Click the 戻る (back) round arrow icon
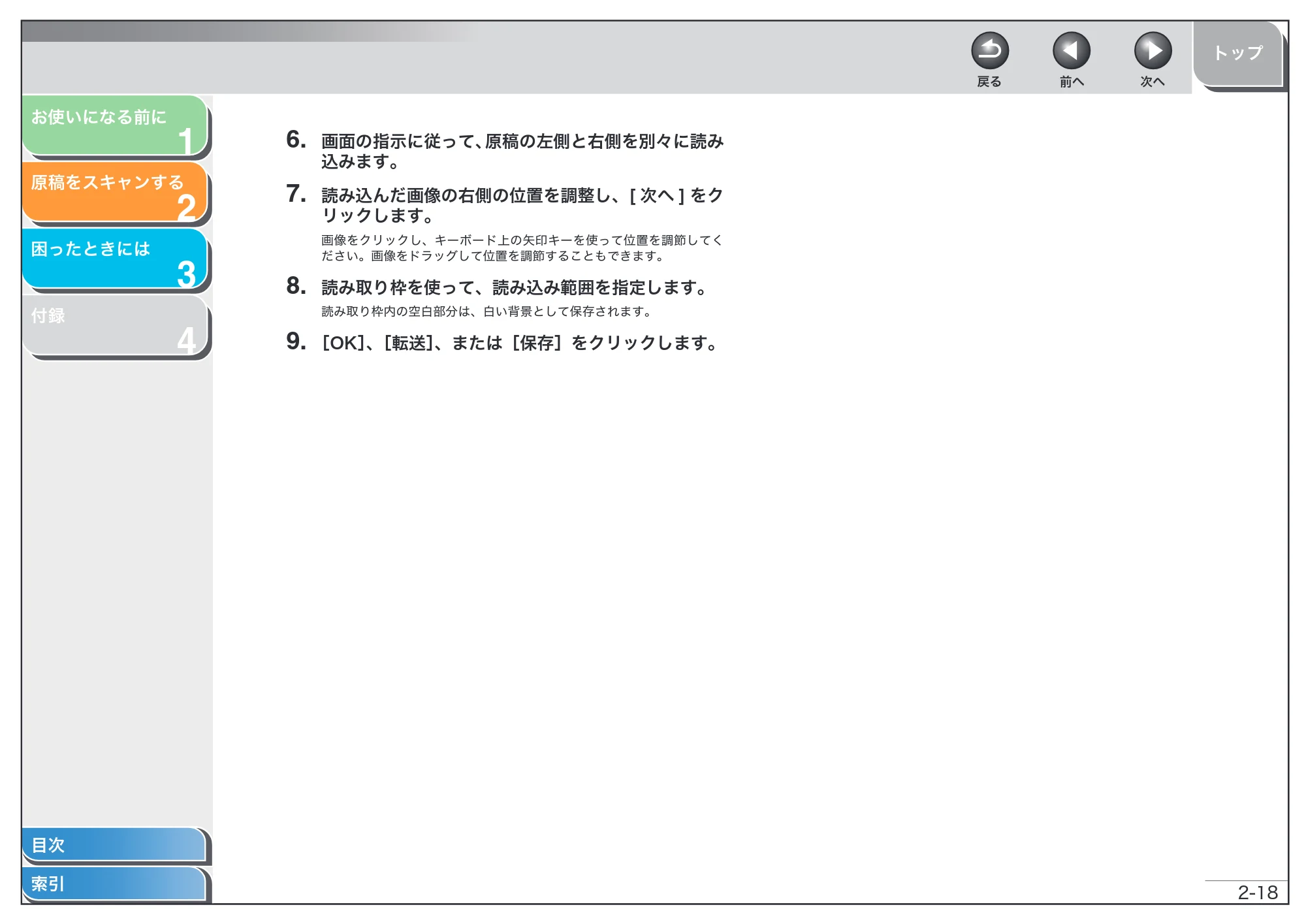 pos(989,51)
